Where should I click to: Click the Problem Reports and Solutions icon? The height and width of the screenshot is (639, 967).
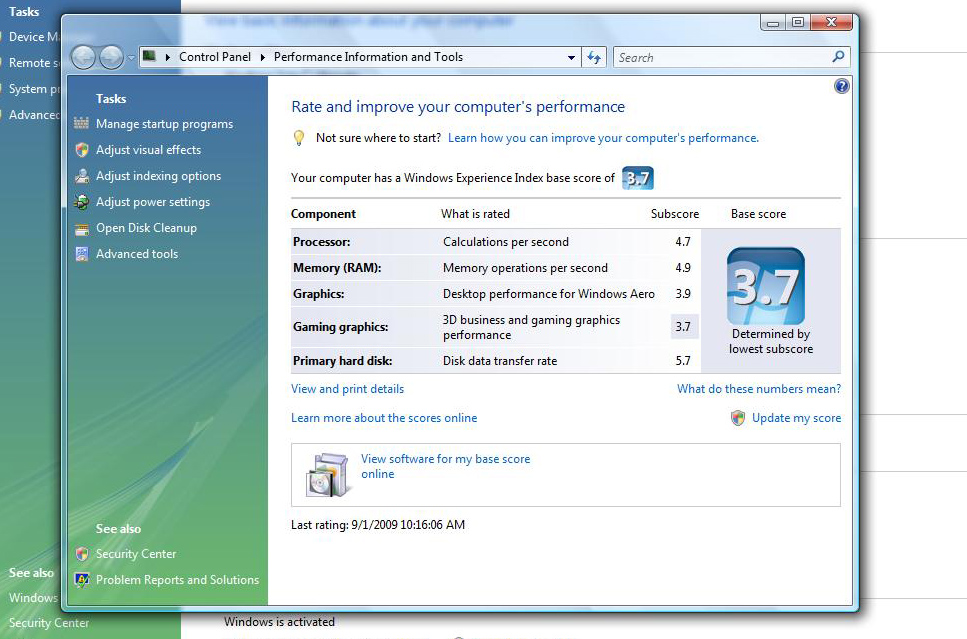tap(81, 580)
